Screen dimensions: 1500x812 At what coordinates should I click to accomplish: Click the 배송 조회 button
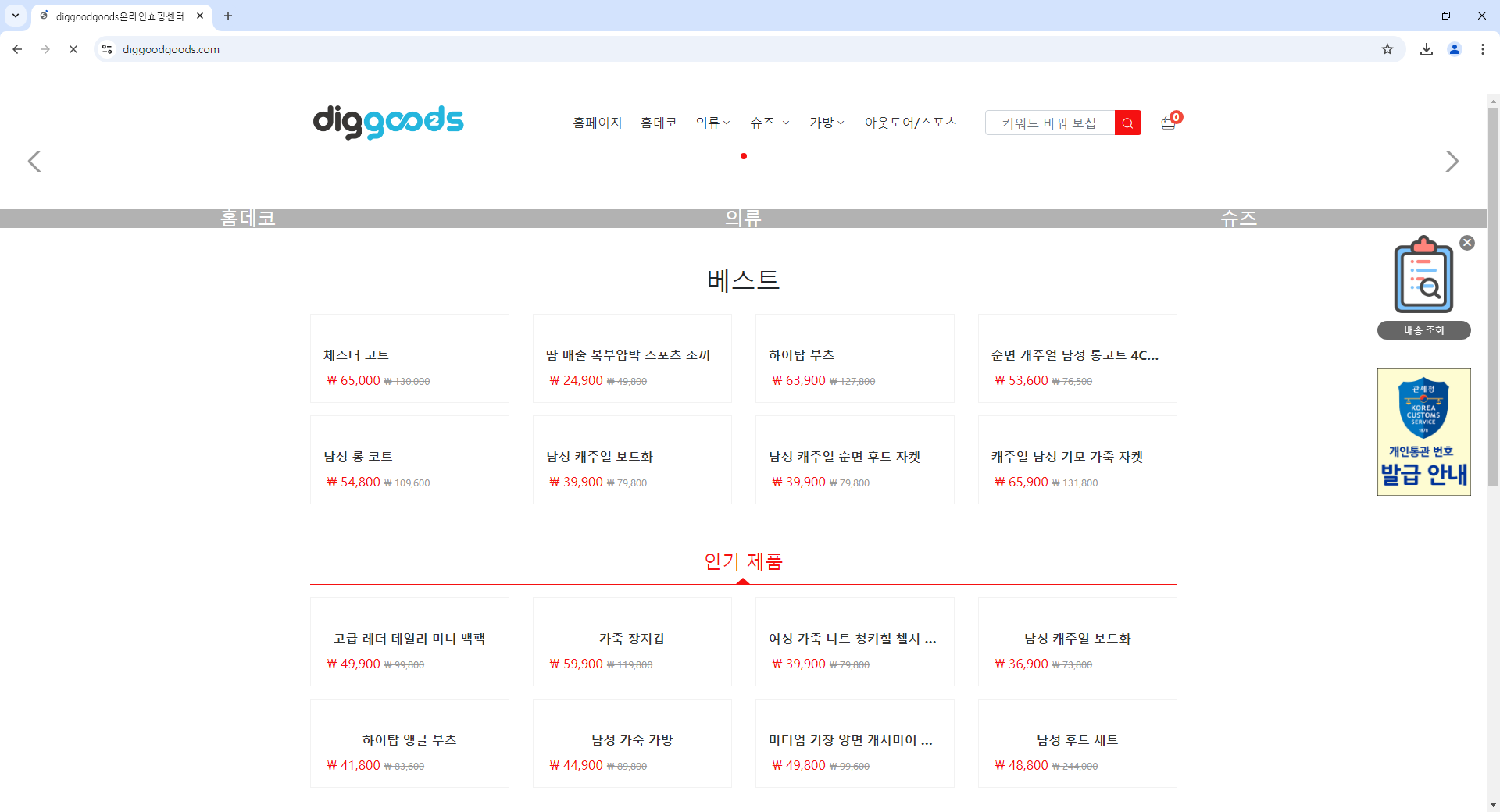coord(1423,330)
